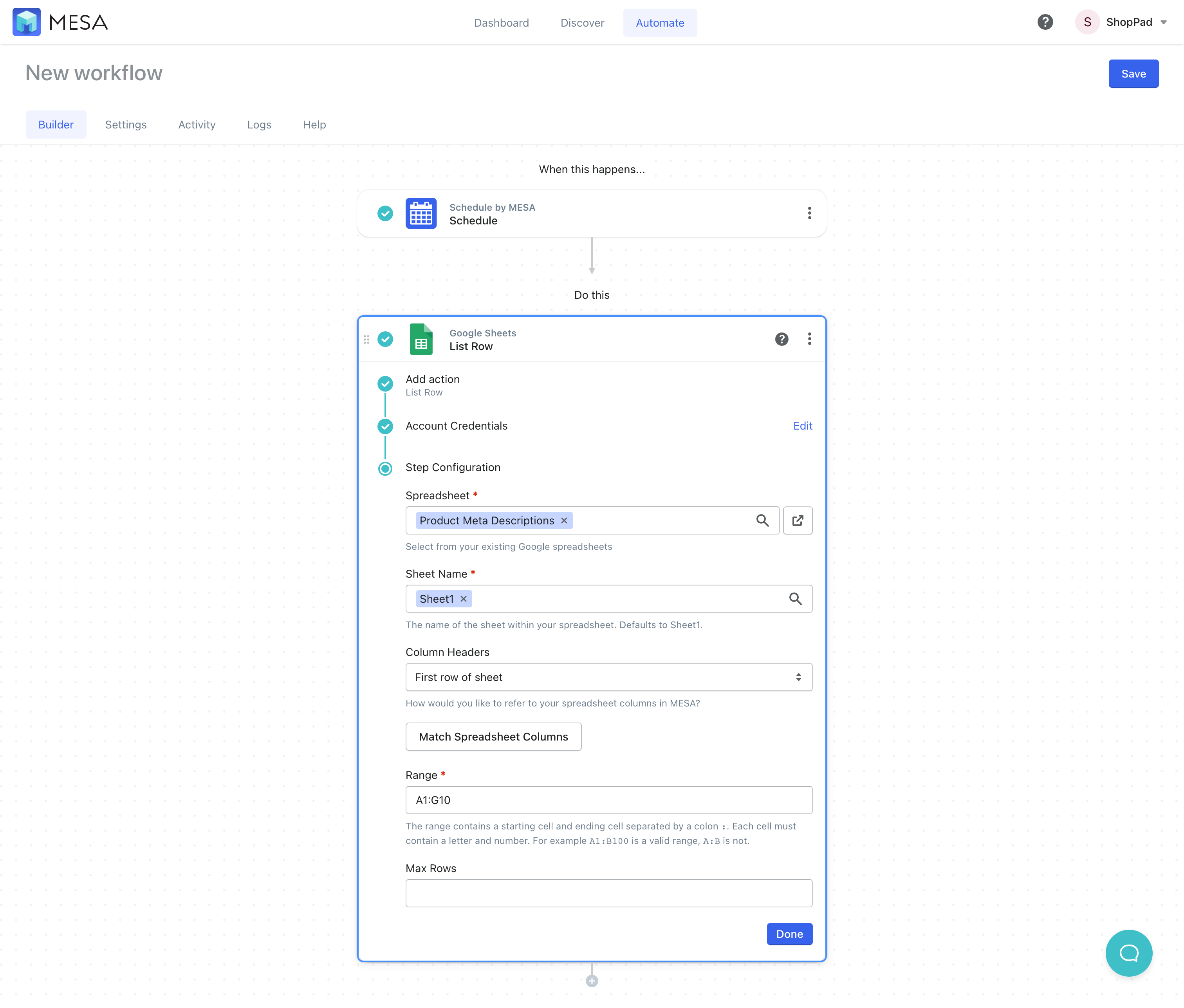Open the help question mark in top bar
The width and height of the screenshot is (1184, 1008).
pos(1045,22)
